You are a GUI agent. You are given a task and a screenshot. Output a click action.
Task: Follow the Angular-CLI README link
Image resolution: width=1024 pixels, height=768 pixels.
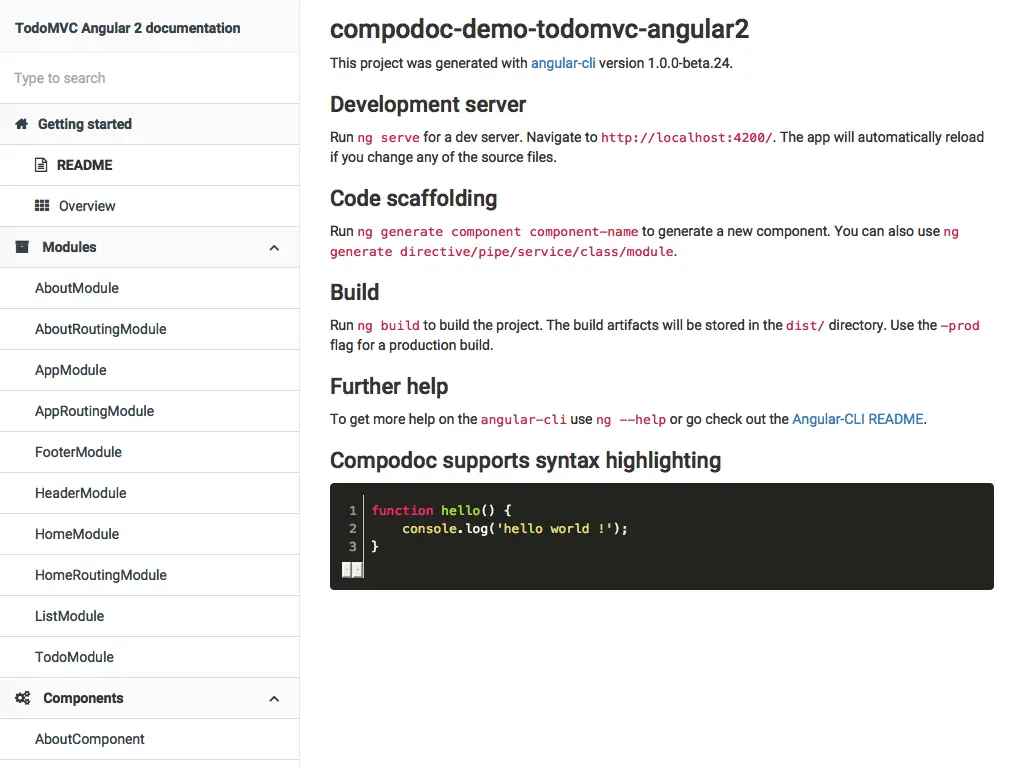857,419
